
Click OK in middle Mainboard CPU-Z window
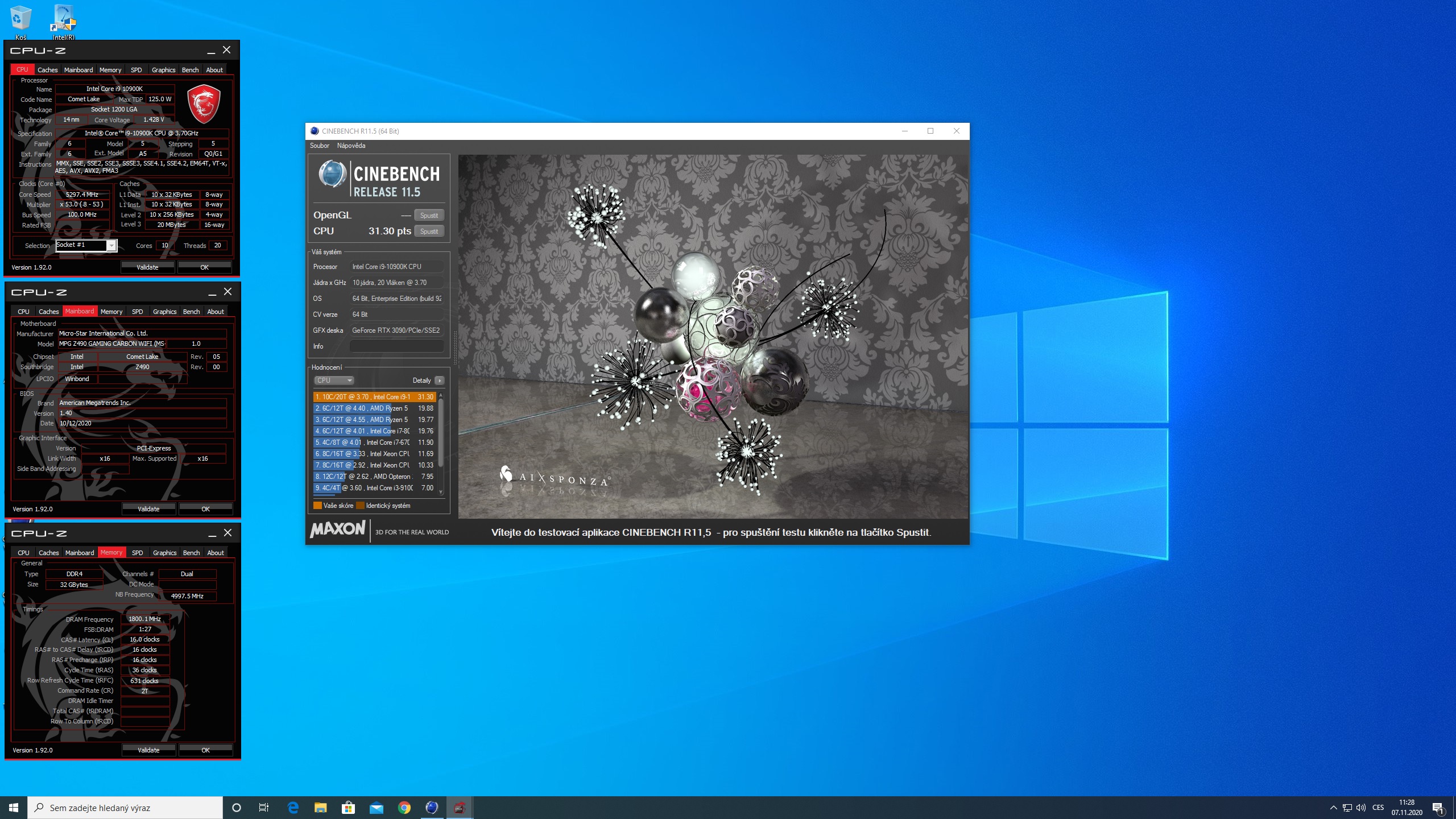[x=206, y=509]
